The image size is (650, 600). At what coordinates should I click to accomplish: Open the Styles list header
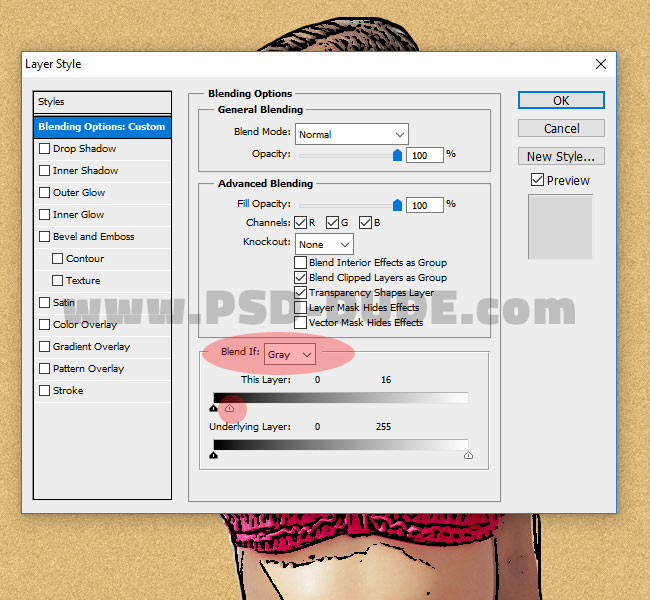[102, 102]
